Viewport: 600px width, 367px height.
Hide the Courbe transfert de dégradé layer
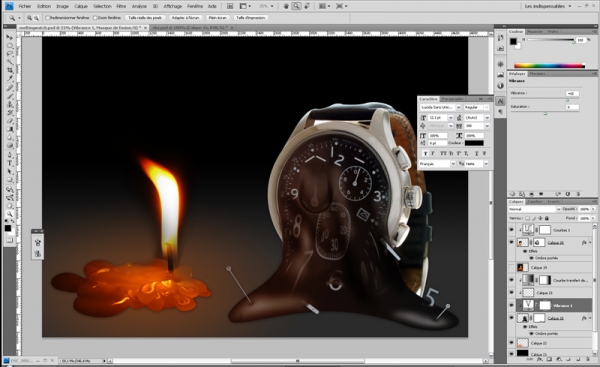click(512, 280)
